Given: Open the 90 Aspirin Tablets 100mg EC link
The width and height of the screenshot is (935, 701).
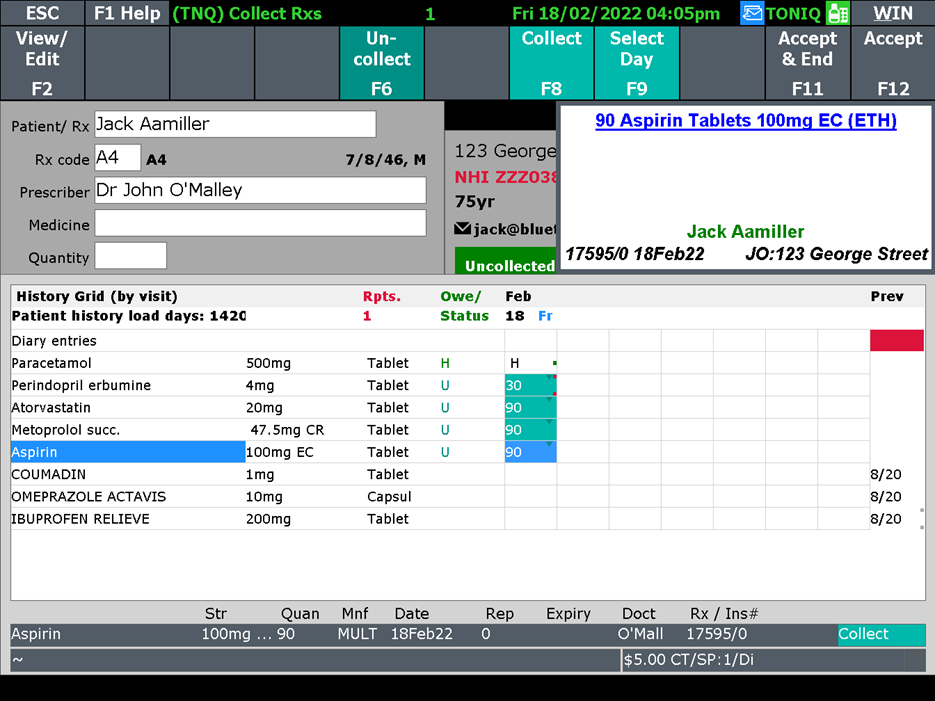Looking at the screenshot, I should point(745,120).
